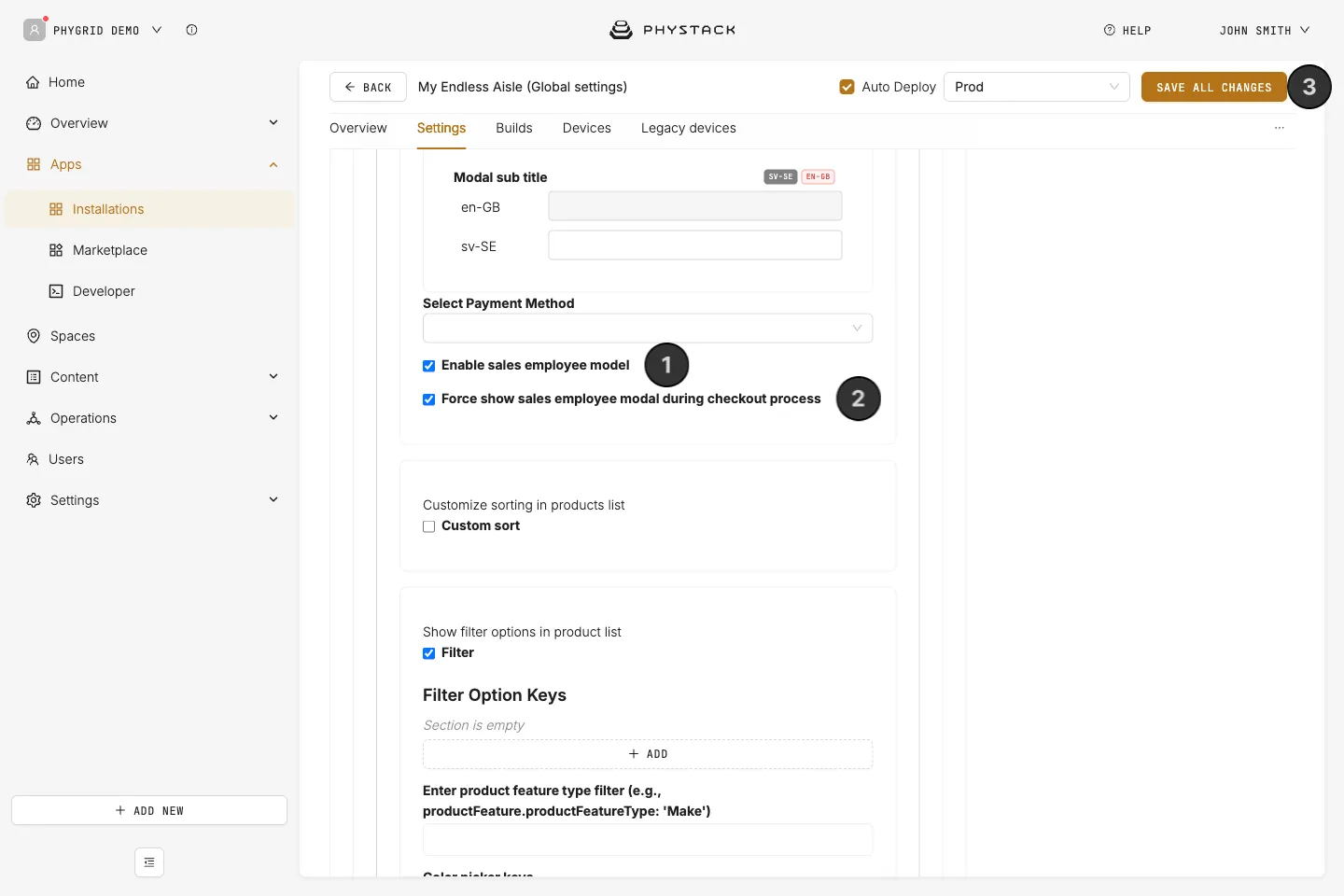Viewport: 1344px width, 896px height.
Task: Click the Phygrid Demo avatar icon
Action: [35, 30]
